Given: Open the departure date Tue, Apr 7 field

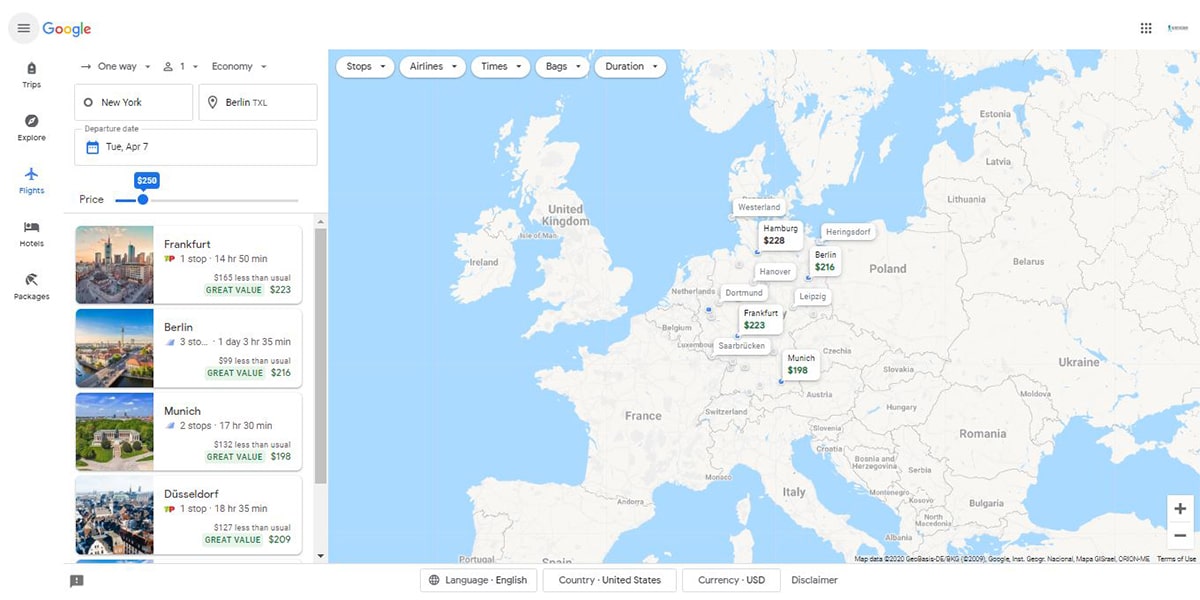Looking at the screenshot, I should coord(196,147).
